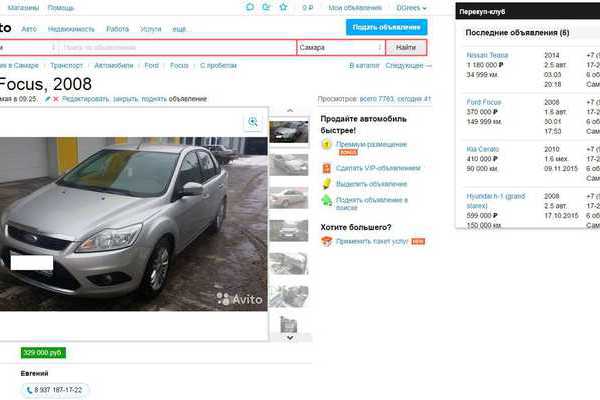Click inside the search text field

[178, 47]
